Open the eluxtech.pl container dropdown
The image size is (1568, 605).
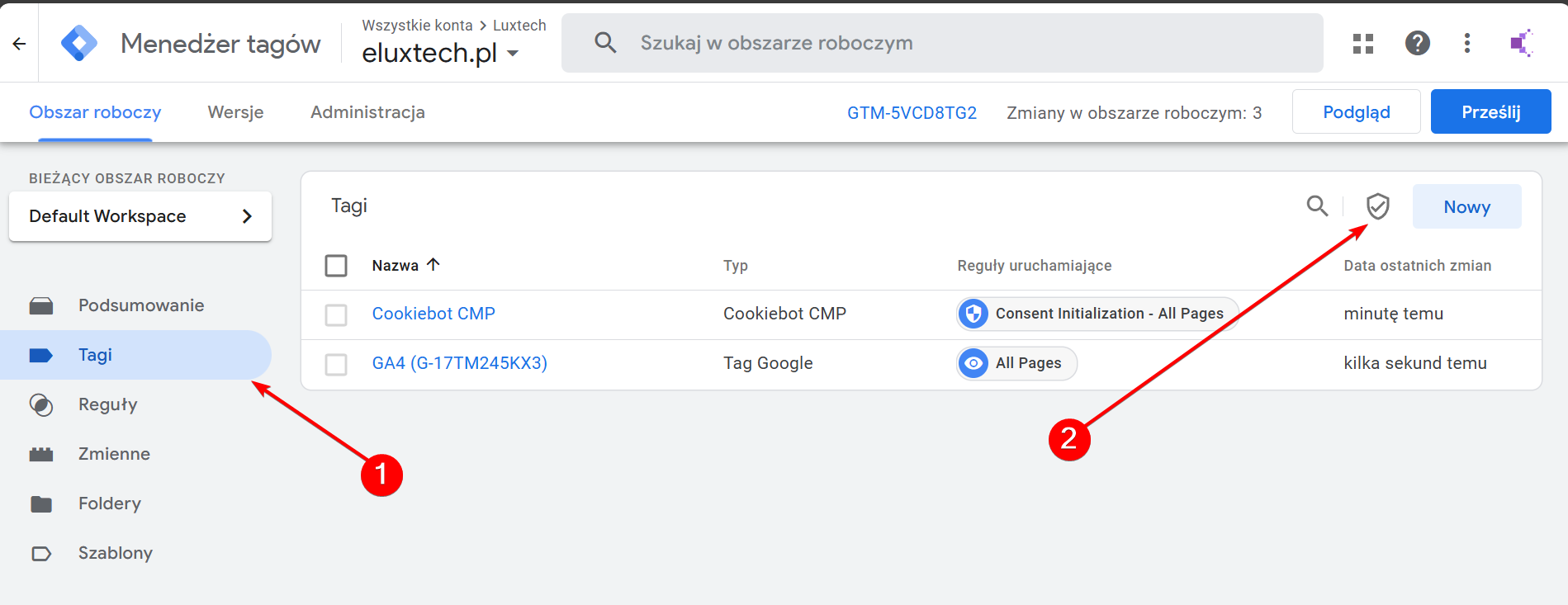tap(441, 53)
